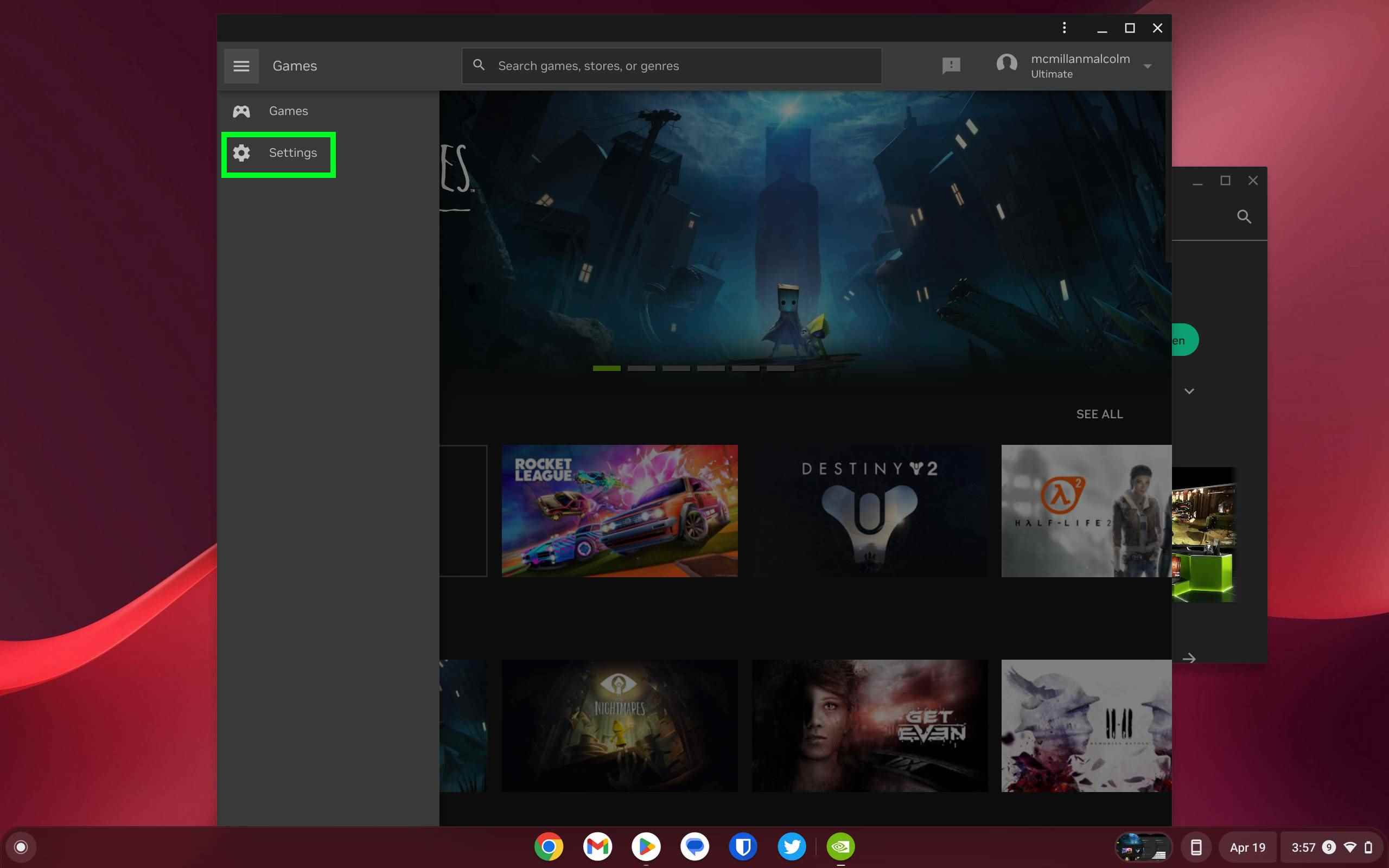The height and width of the screenshot is (868, 1389).
Task: Select the first carousel dot indicator
Action: 606,368
